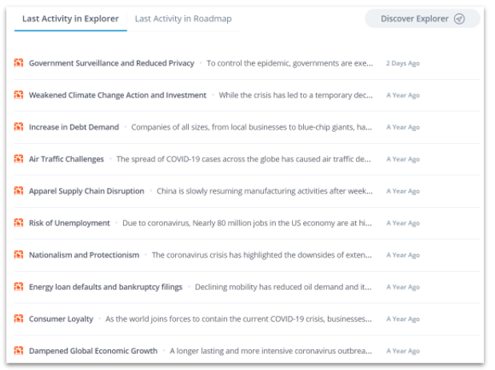Switch to Last Activity in Roadmap tab

point(183,19)
